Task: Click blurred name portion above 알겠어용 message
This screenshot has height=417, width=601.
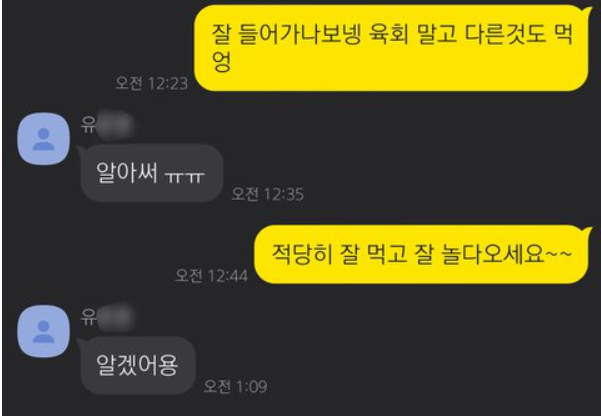Action: click(115, 317)
